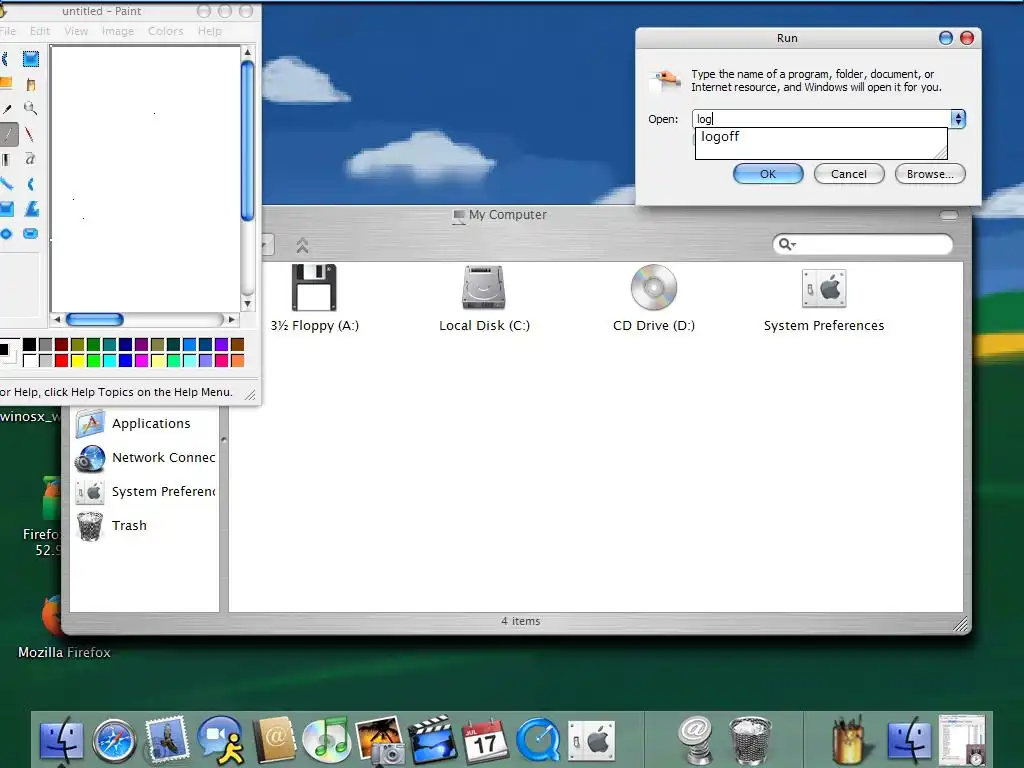Open the Colors menu in Paint
Image resolution: width=1024 pixels, height=768 pixels.
pos(165,31)
